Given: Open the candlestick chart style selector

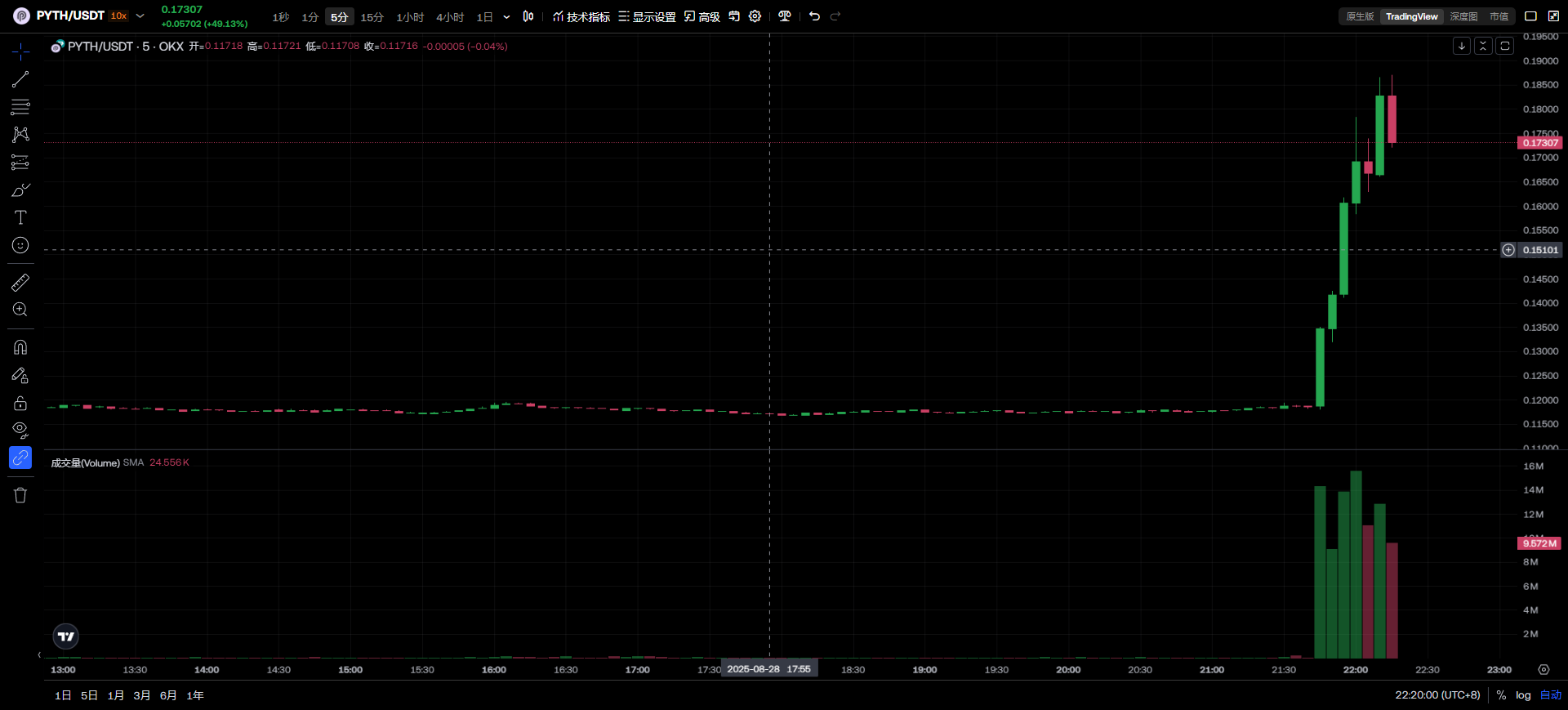Looking at the screenshot, I should click(528, 16).
